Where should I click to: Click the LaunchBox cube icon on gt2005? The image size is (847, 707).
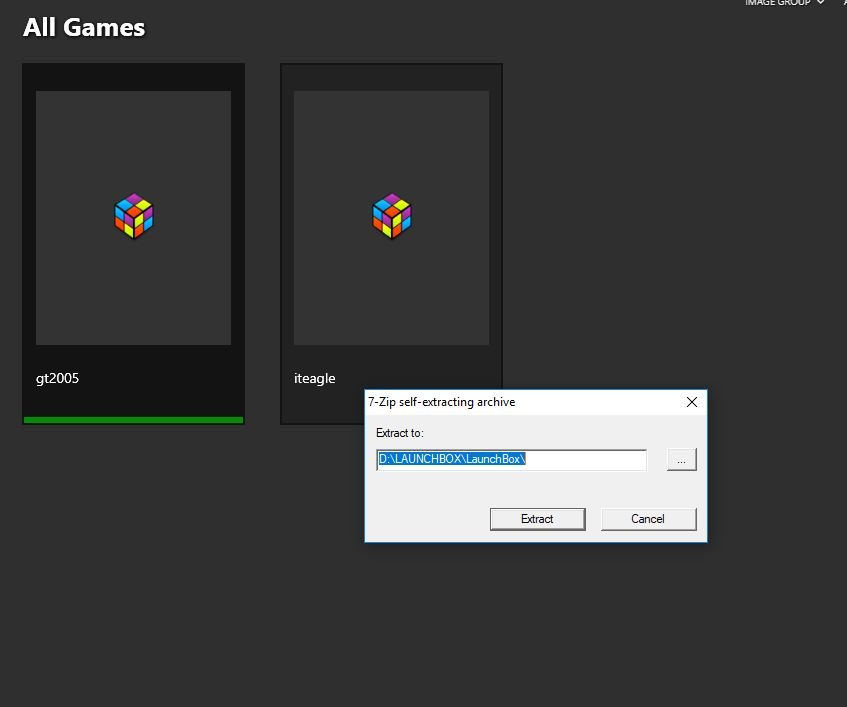134,216
